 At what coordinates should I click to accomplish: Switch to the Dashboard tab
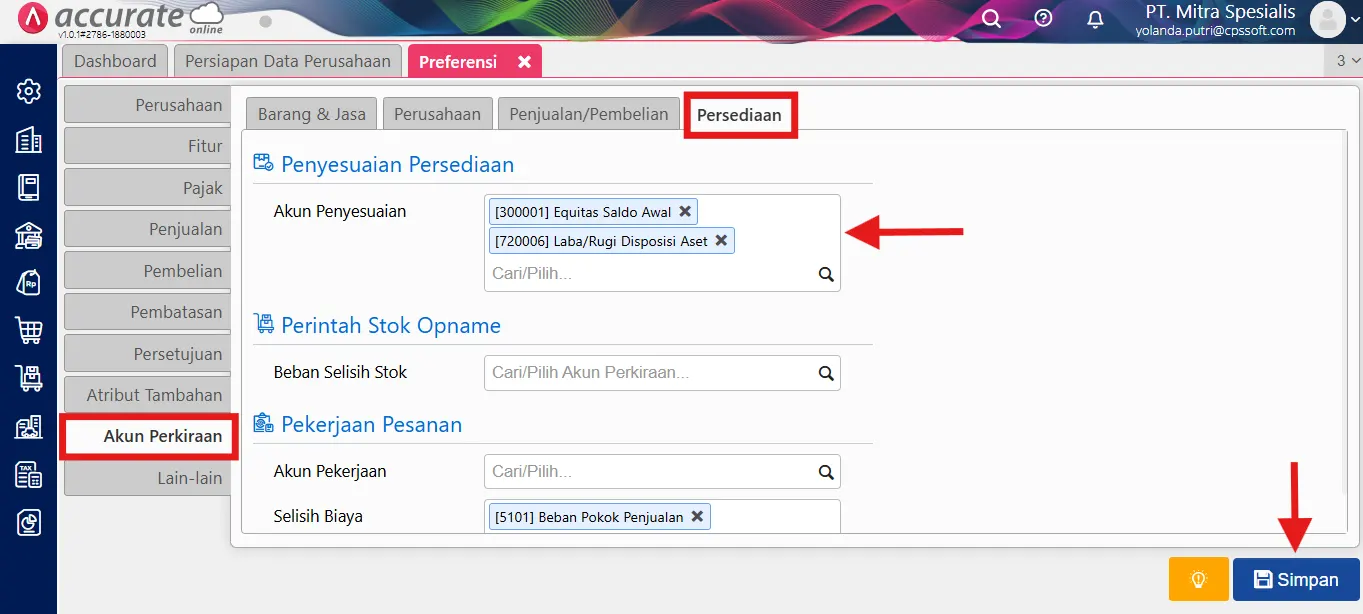pyautogui.click(x=115, y=61)
